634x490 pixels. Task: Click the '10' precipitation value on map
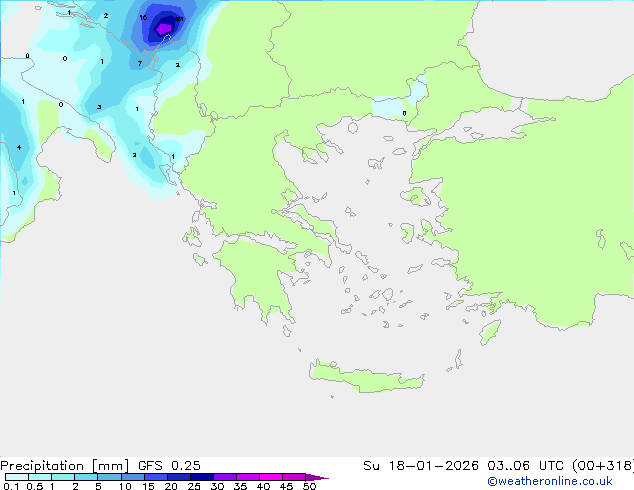[143, 17]
